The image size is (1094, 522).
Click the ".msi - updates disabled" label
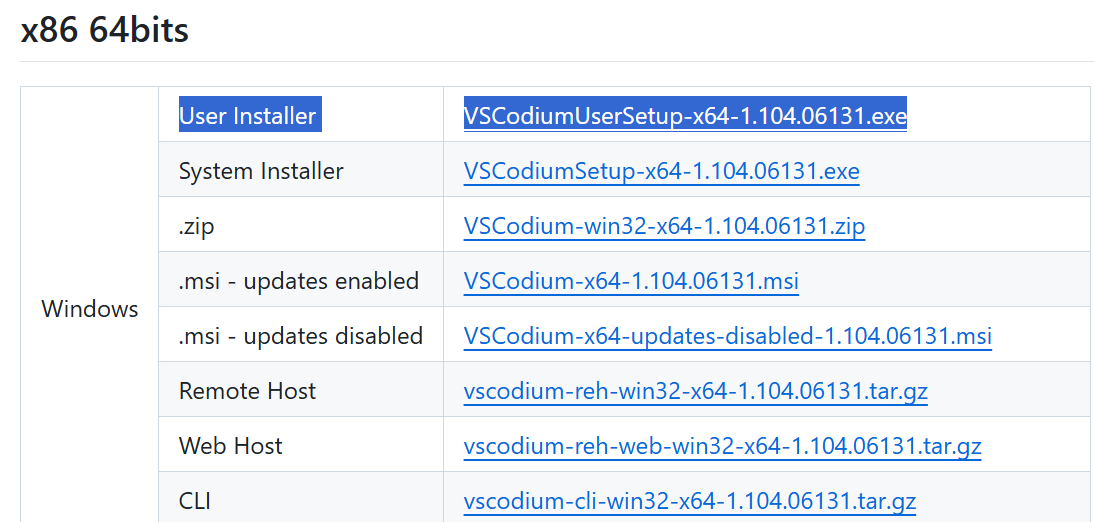pos(301,336)
